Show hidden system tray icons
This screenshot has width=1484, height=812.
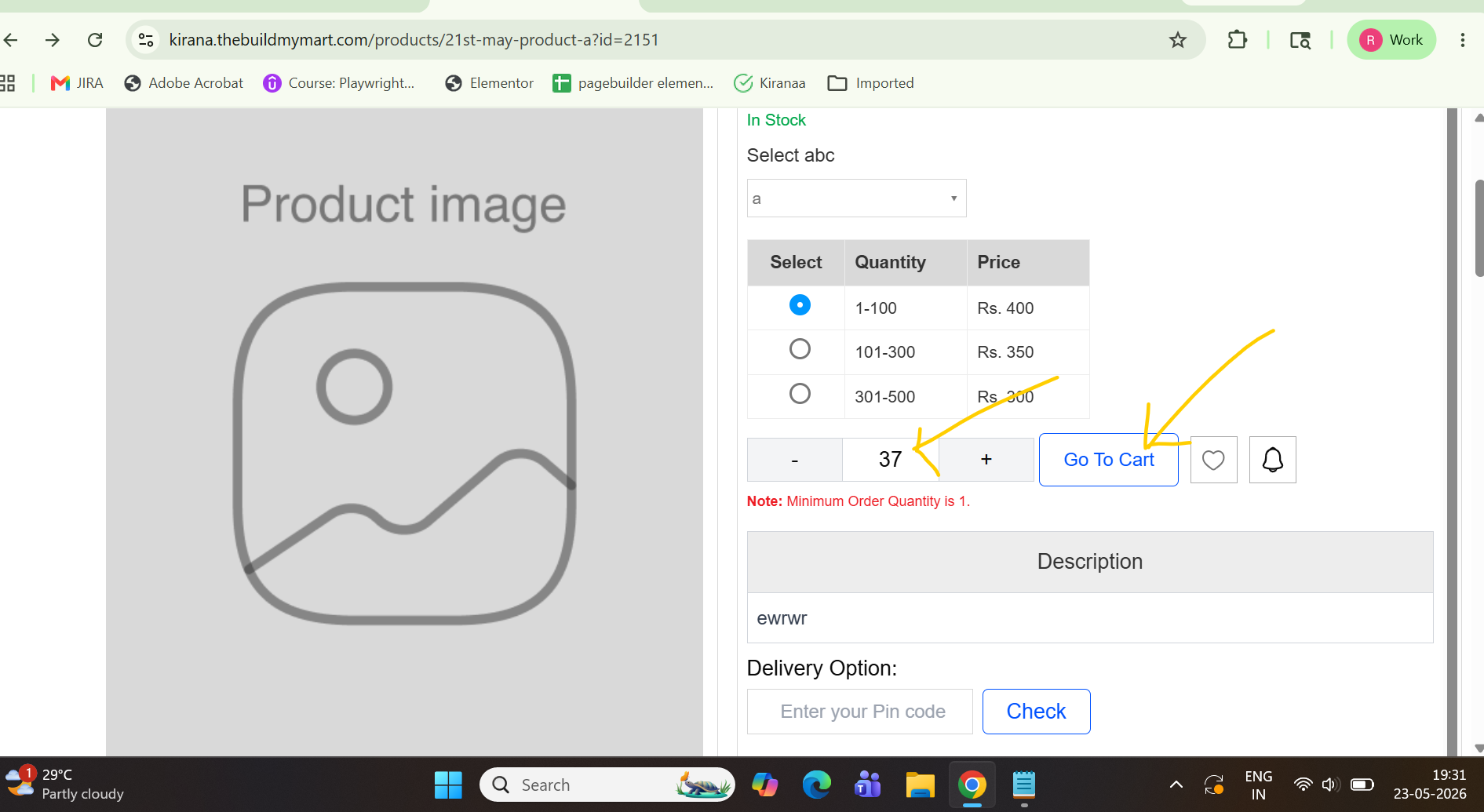(1176, 785)
